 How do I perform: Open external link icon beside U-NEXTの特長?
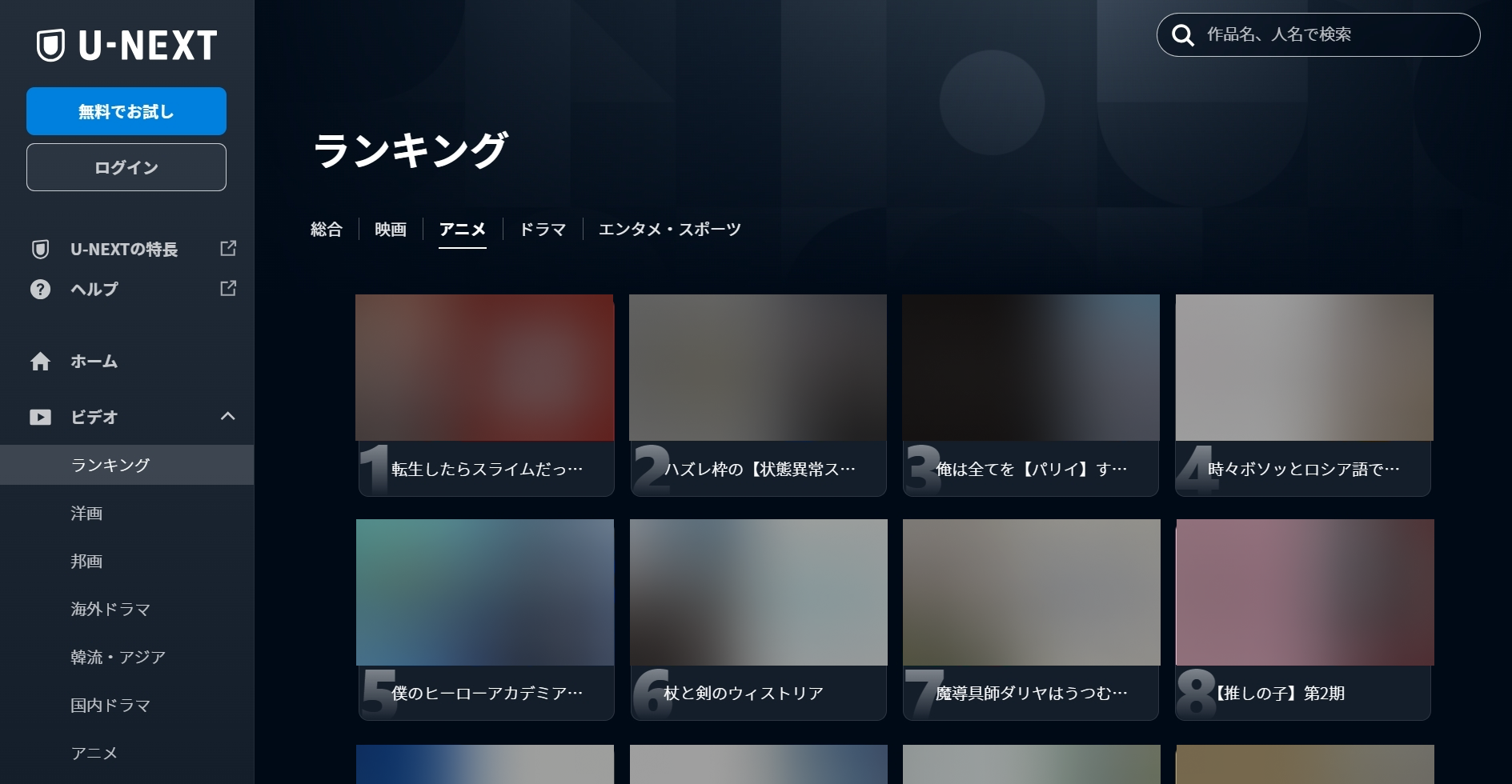[228, 248]
